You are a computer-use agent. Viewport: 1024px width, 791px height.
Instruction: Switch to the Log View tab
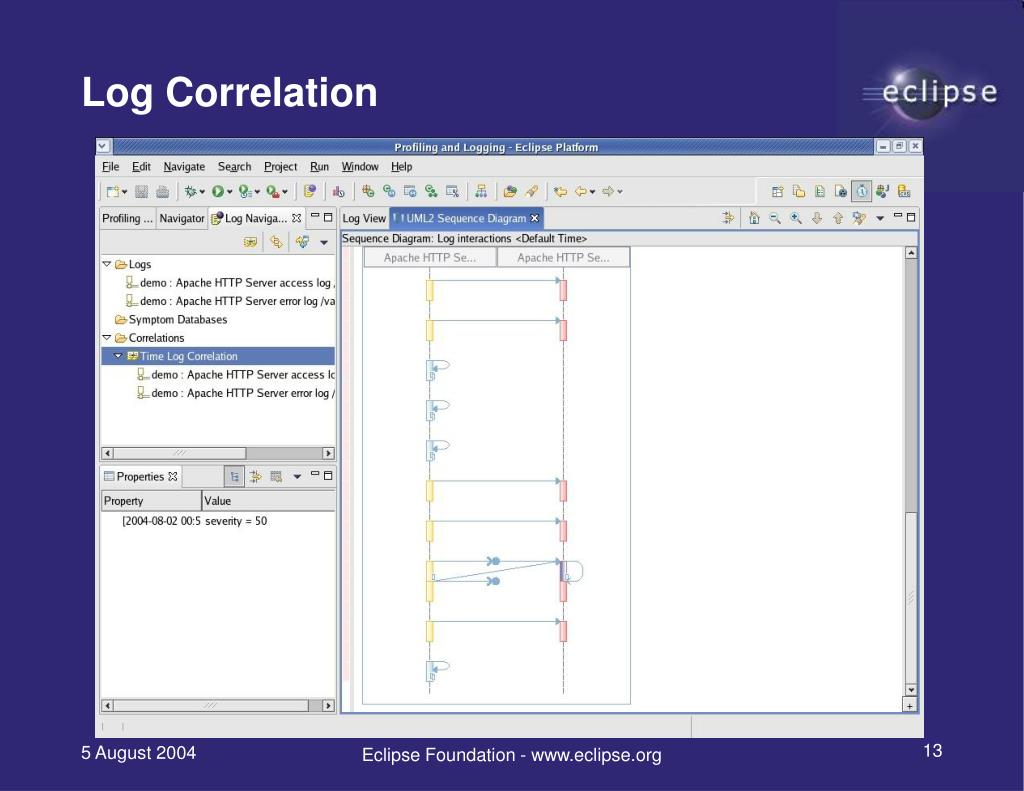[364, 218]
